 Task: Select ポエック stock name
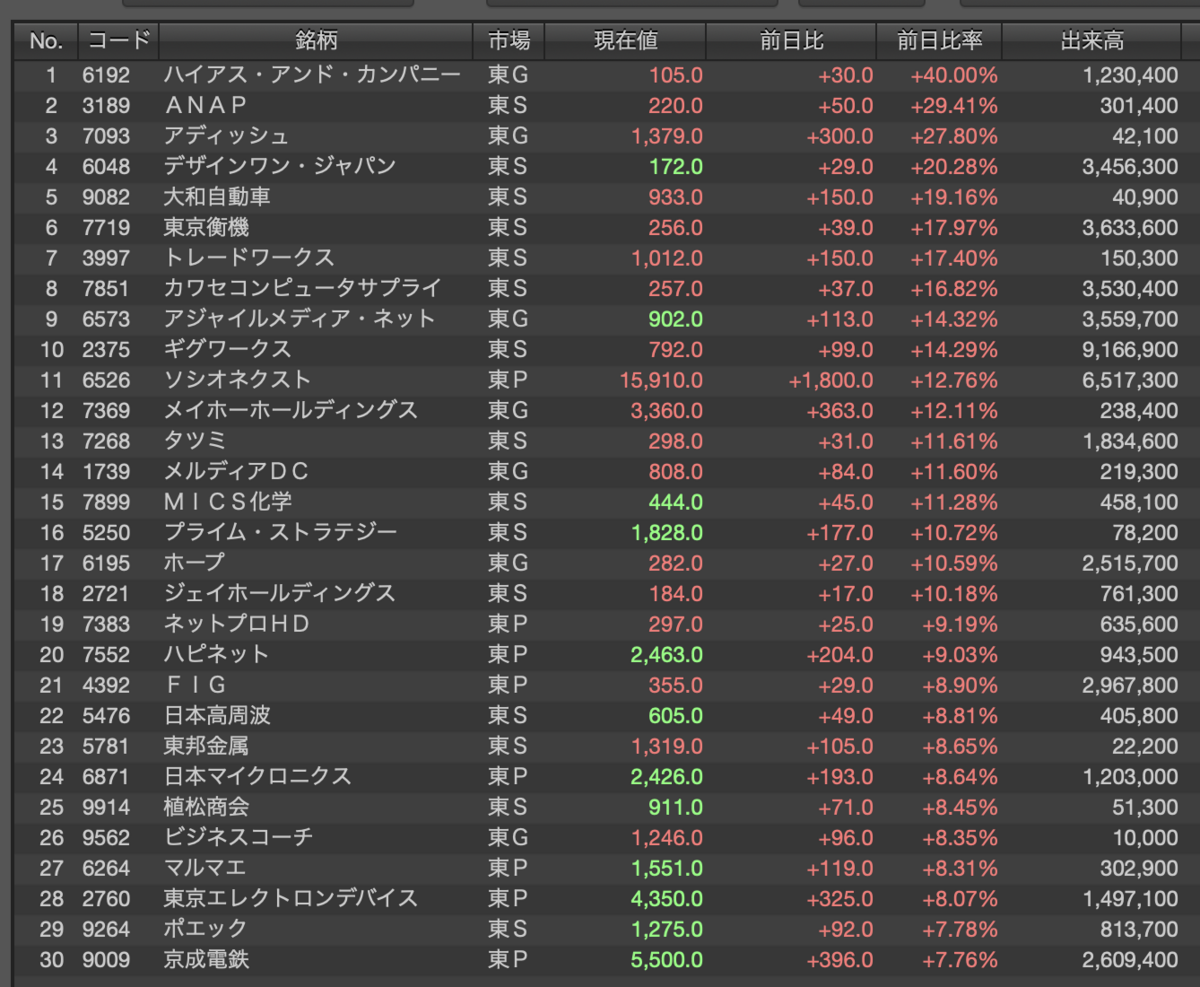tap(206, 929)
